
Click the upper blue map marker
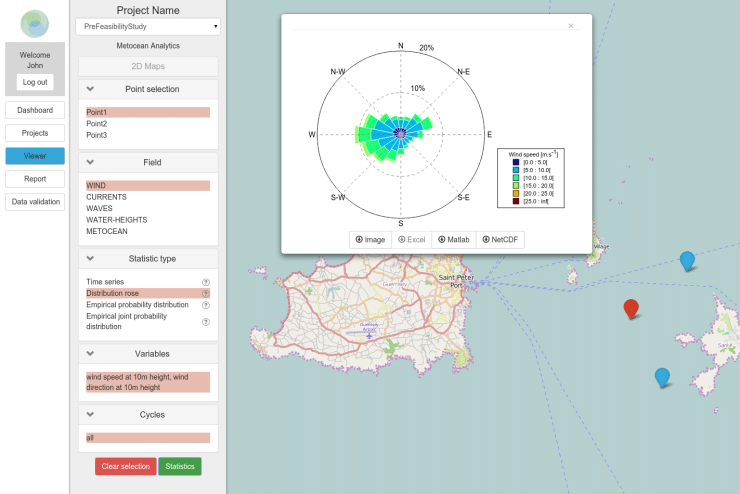(687, 260)
